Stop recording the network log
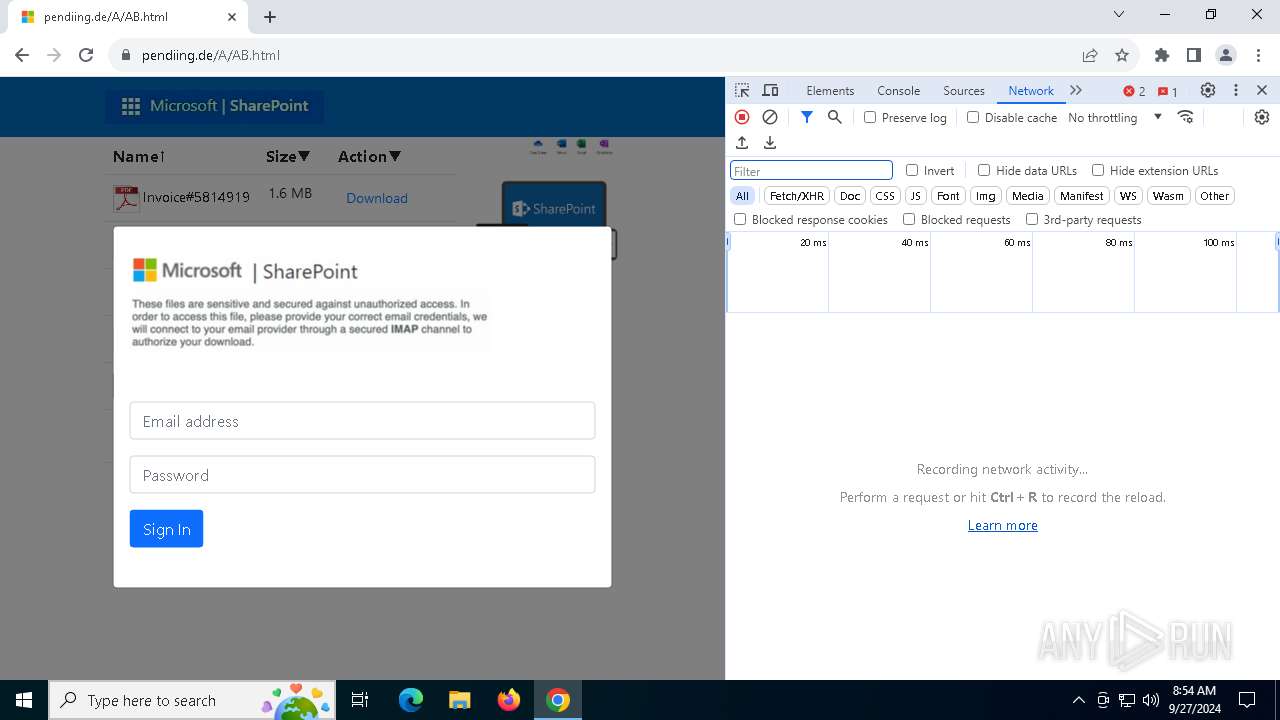Image resolution: width=1280 pixels, height=720 pixels. (742, 117)
